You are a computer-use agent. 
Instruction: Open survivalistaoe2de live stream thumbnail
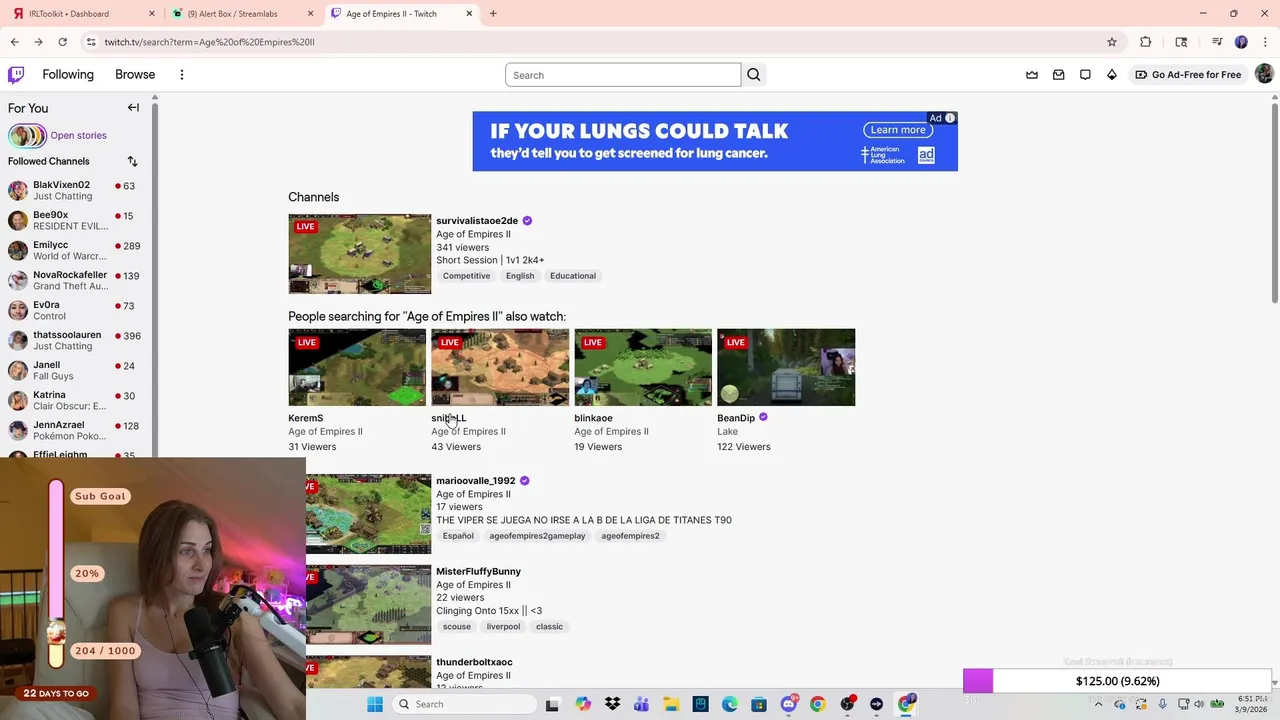tap(360, 254)
